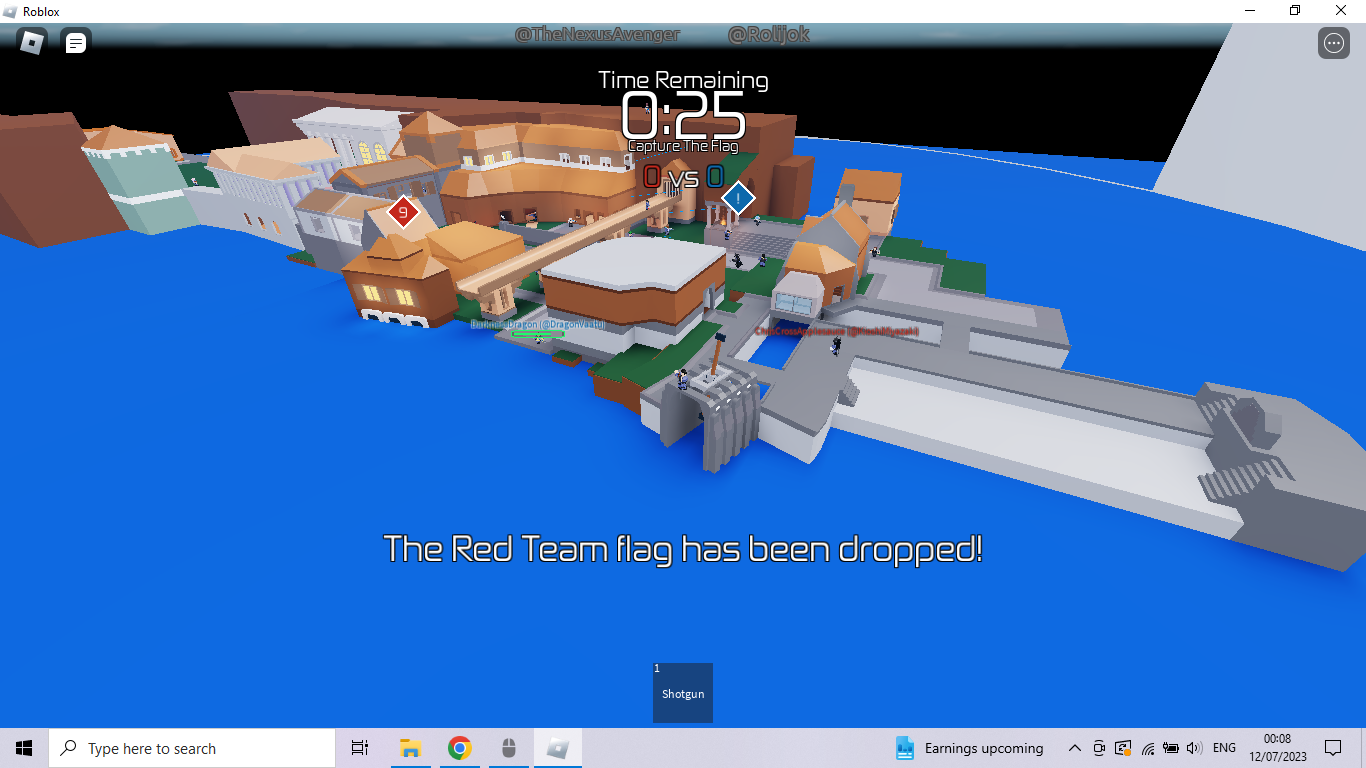Expand the hidden system tray icons
The height and width of the screenshot is (768, 1366).
[x=1074, y=748]
